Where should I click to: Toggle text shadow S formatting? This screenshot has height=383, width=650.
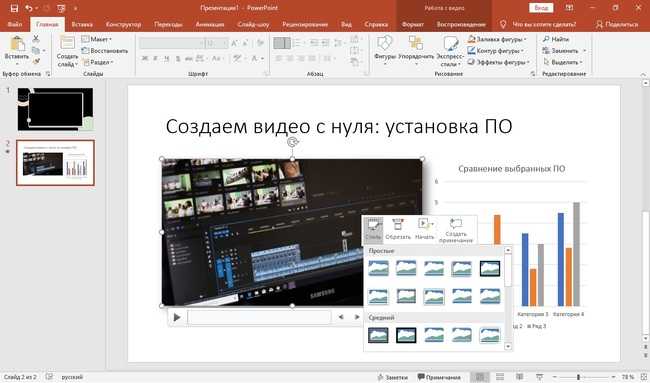pyautogui.click(x=178, y=59)
